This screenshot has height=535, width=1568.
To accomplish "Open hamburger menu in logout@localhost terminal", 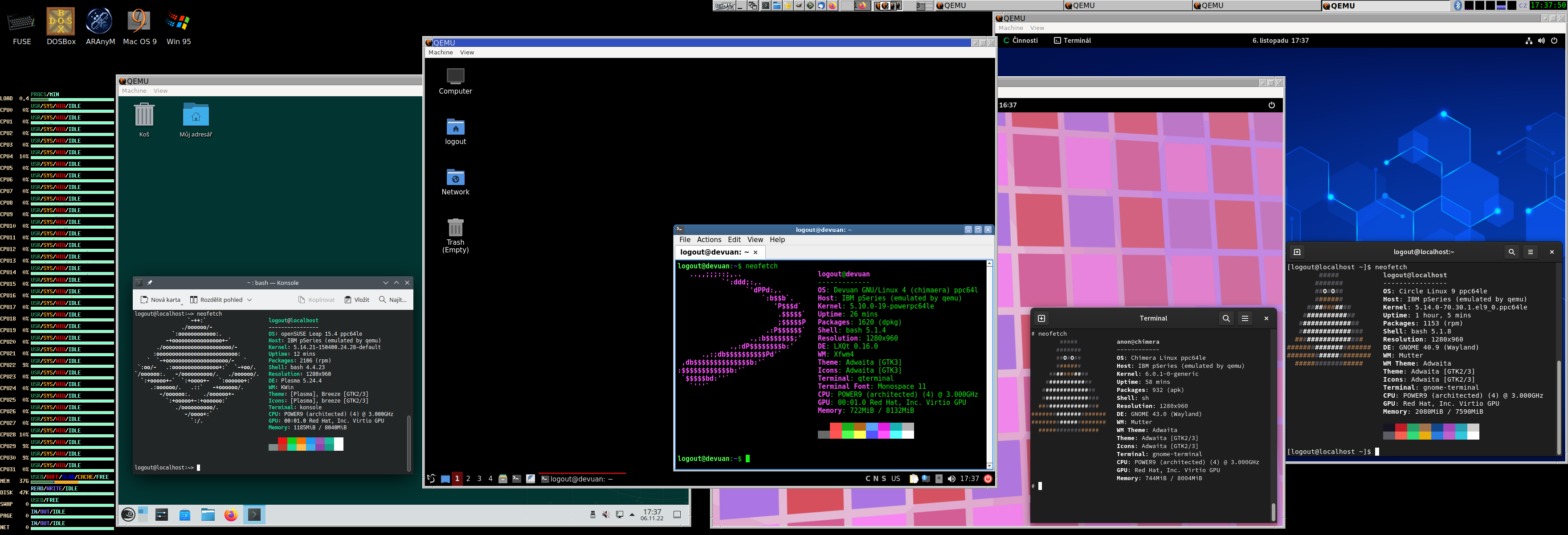I will [x=1530, y=251].
